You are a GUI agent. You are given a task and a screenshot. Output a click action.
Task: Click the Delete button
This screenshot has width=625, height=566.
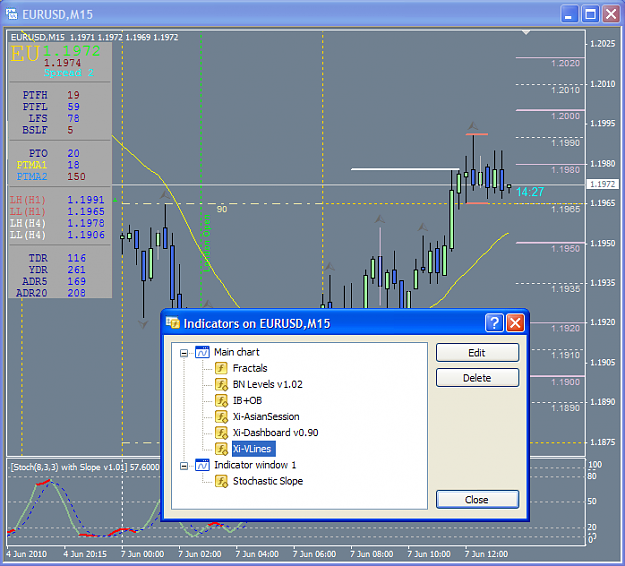pyautogui.click(x=477, y=377)
